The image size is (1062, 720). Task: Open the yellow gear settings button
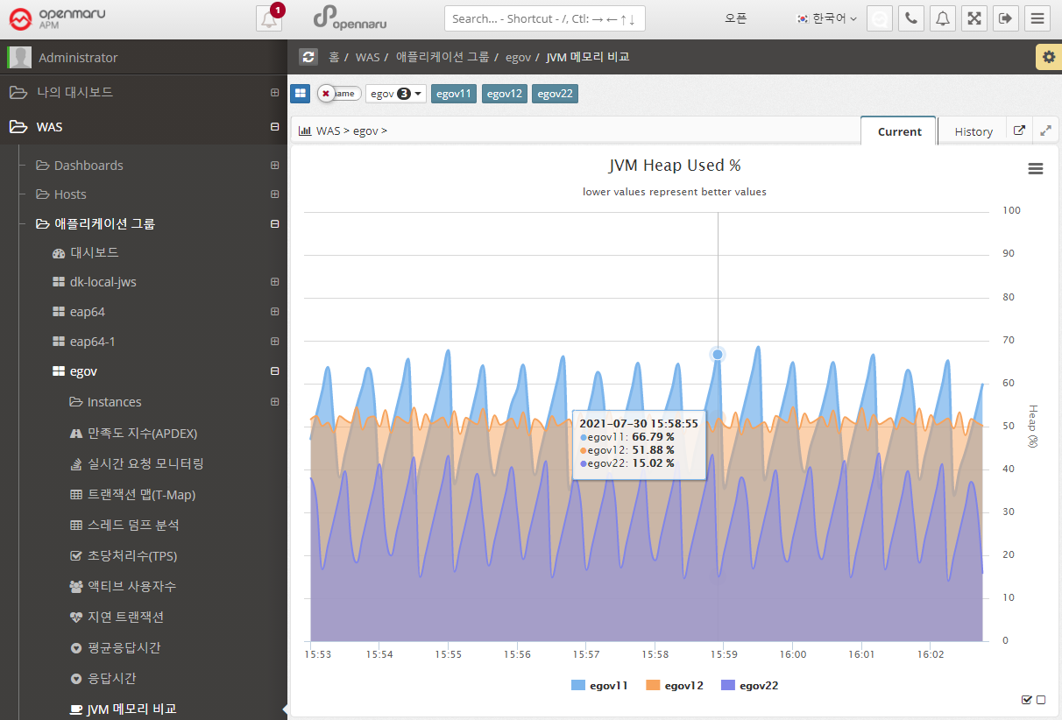(x=1048, y=57)
